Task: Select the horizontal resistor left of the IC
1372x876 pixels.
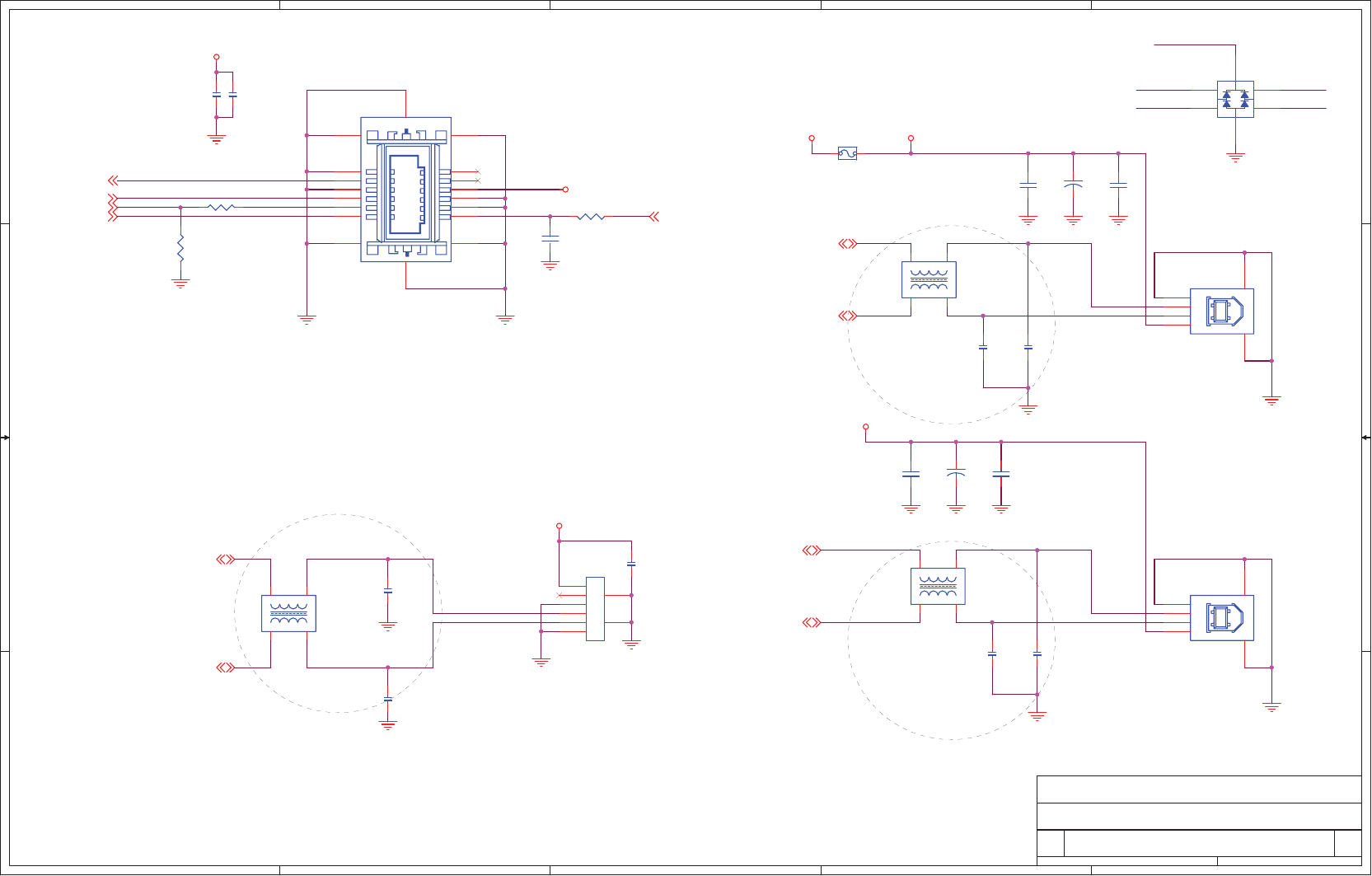Action: [x=222, y=208]
